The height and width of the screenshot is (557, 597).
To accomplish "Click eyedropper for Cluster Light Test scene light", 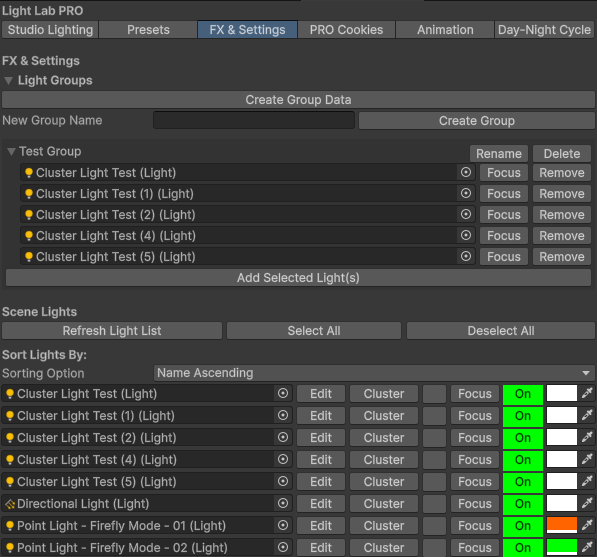I will click(587, 393).
